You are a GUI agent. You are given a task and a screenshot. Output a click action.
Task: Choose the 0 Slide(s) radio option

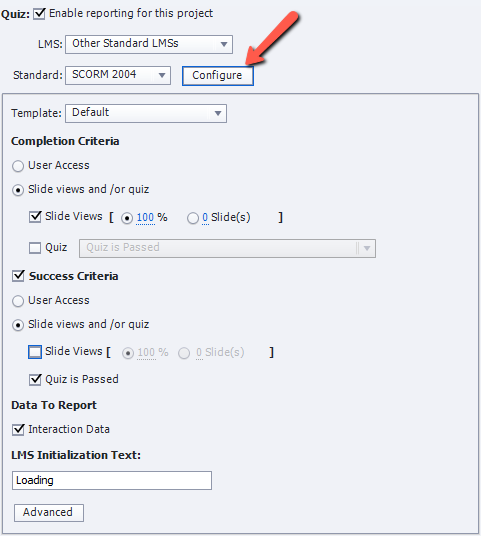click(x=193, y=218)
